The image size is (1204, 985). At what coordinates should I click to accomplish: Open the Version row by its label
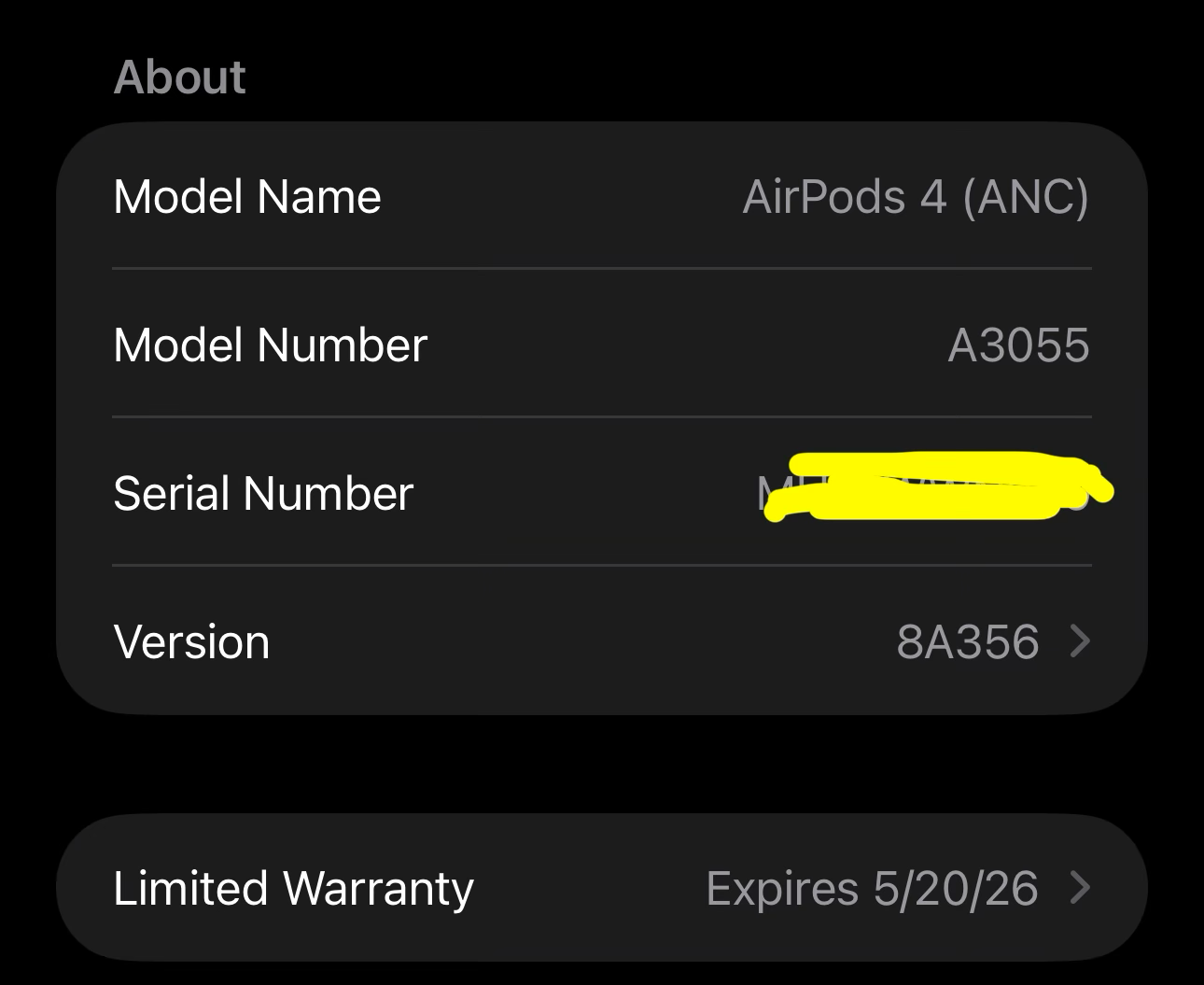pyautogui.click(x=191, y=642)
